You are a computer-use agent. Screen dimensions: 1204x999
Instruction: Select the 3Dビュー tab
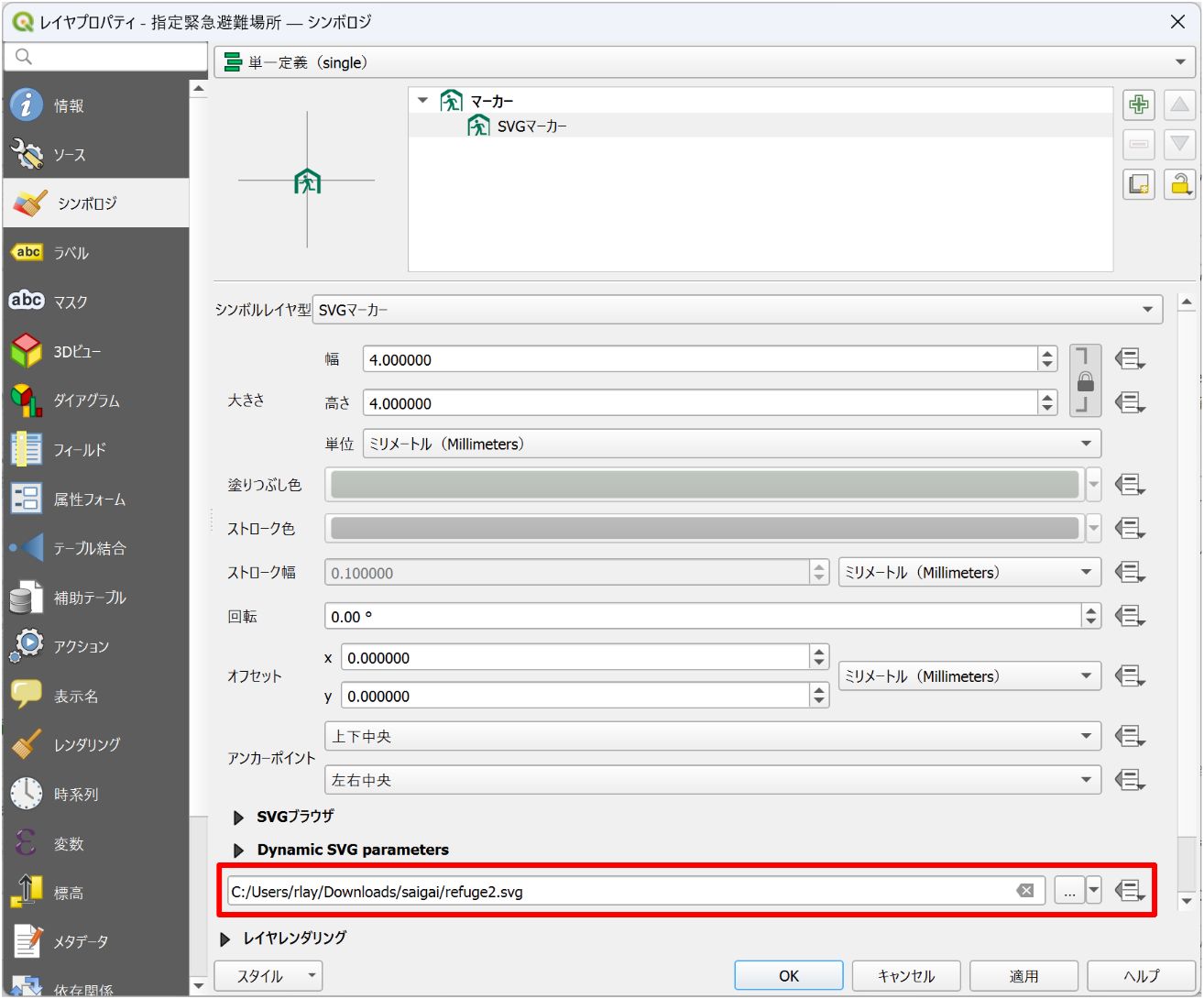point(96,351)
